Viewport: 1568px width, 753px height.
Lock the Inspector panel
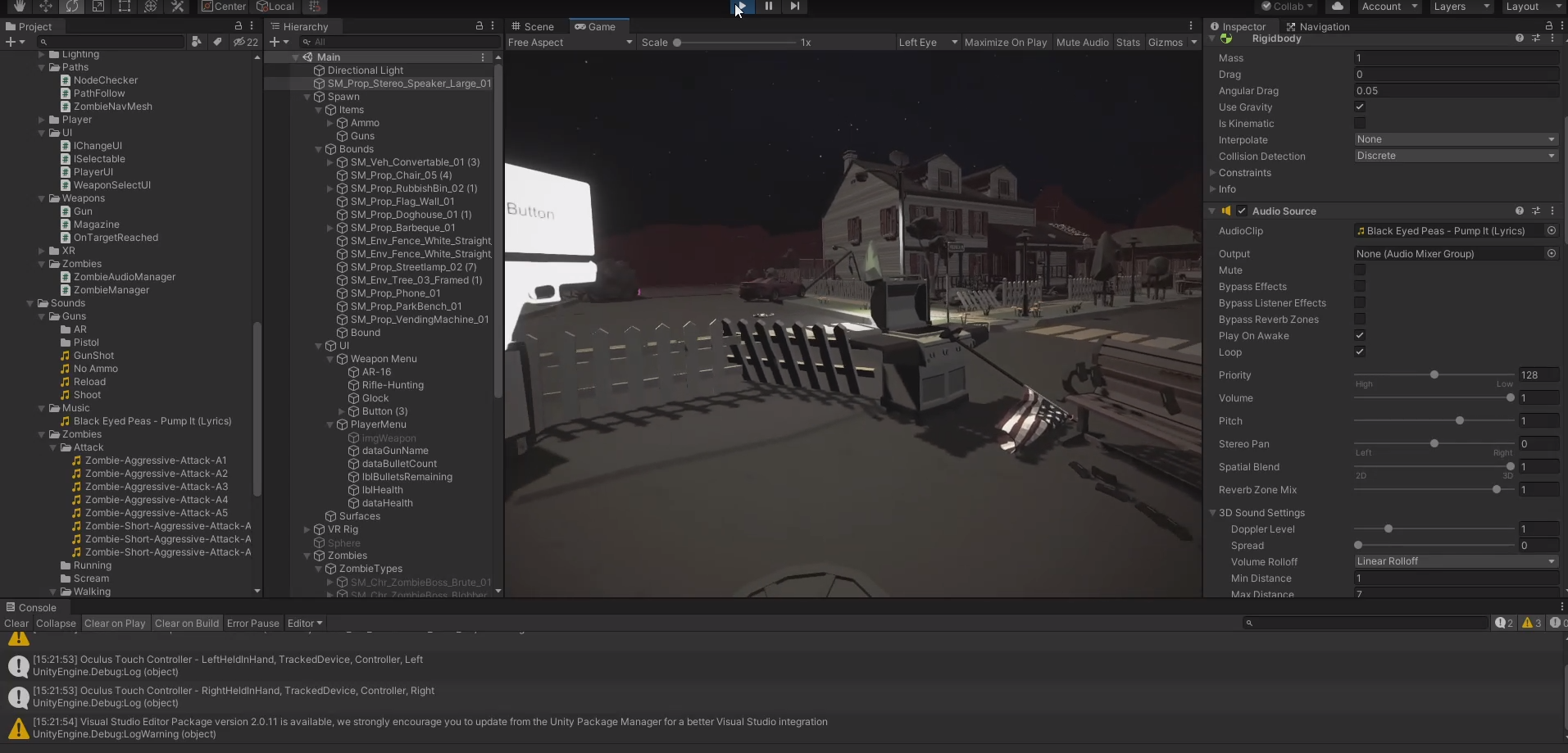click(x=1549, y=26)
